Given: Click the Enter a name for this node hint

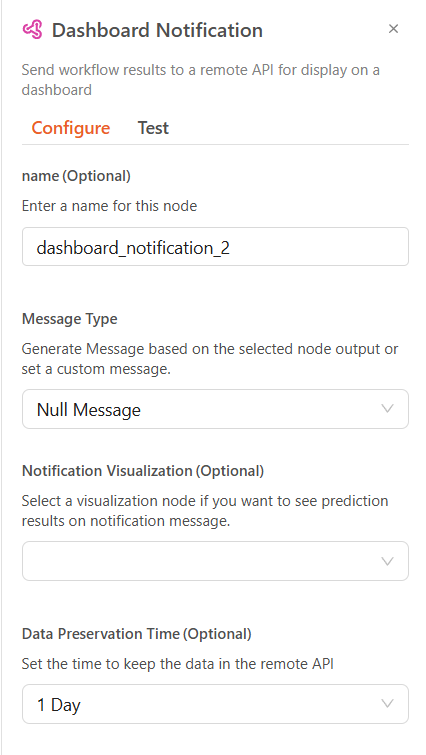Looking at the screenshot, I should click(x=109, y=206).
